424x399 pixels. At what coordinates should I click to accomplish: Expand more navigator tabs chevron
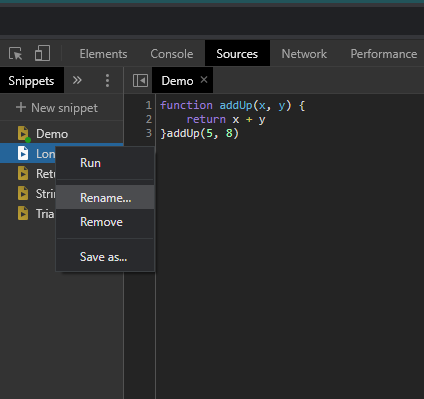(77, 80)
